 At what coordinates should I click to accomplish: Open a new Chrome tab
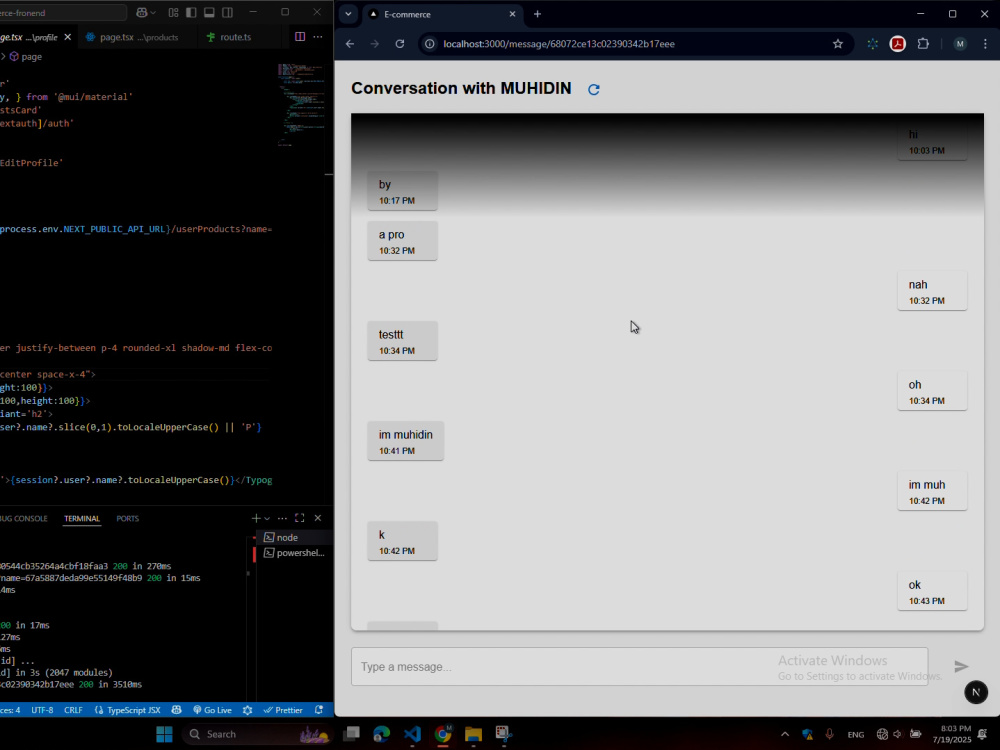(538, 14)
